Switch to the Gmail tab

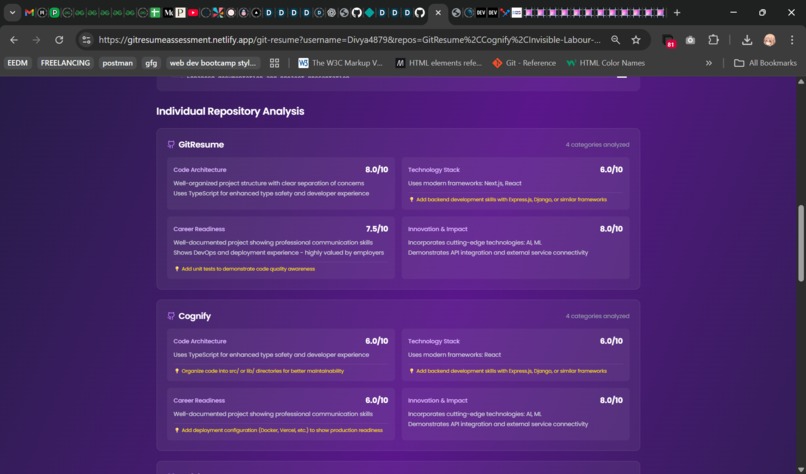click(29, 13)
